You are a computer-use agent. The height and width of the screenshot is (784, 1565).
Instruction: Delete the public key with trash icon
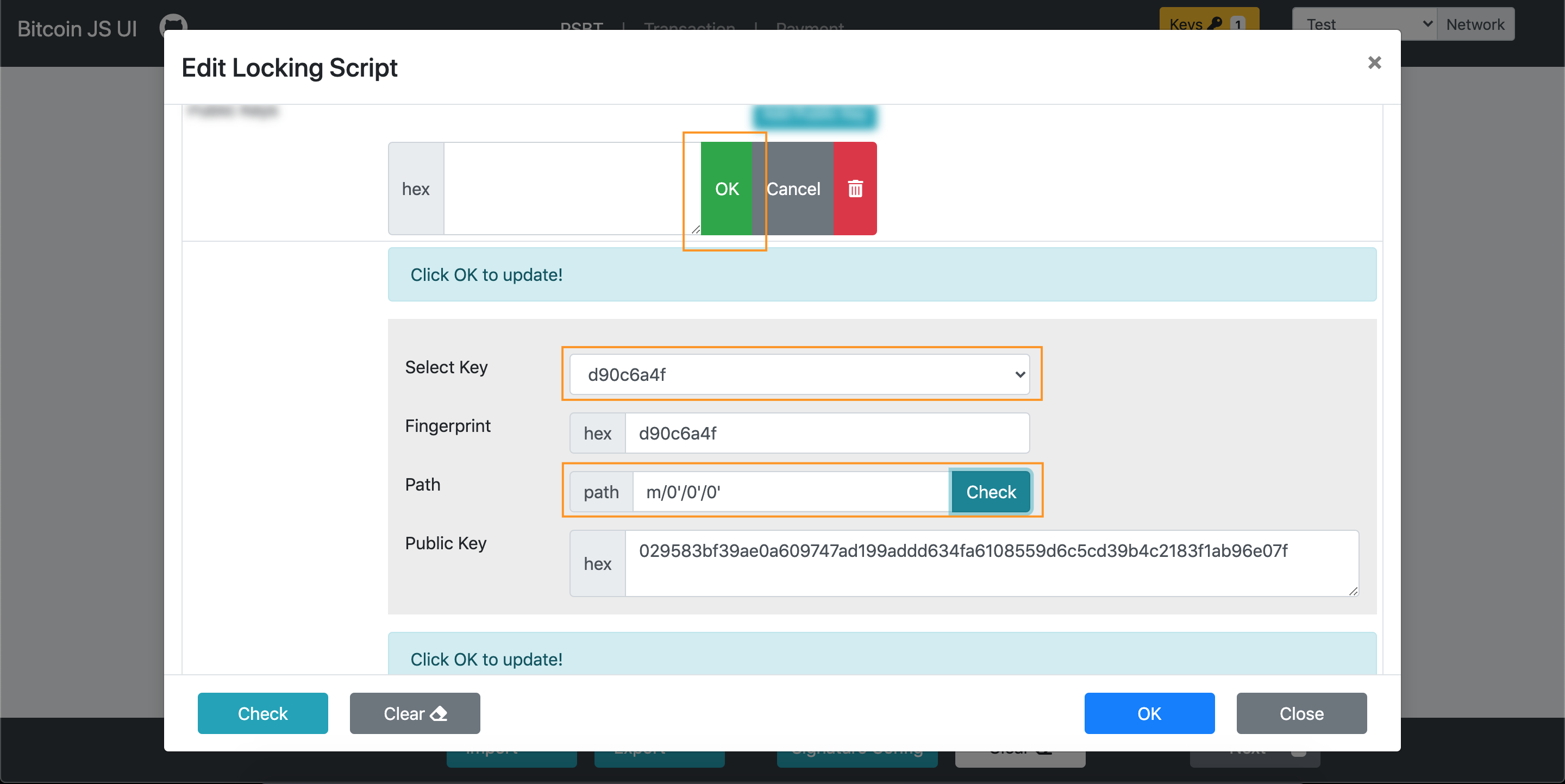coord(855,189)
